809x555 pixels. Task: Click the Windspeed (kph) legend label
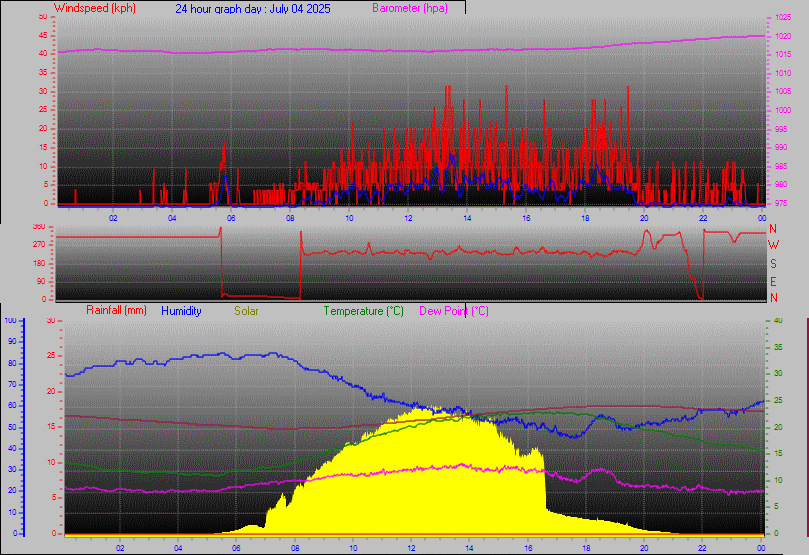[x=94, y=8]
